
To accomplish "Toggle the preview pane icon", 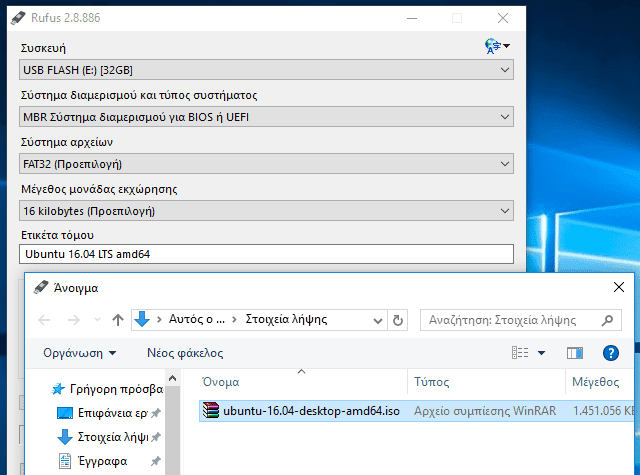I will pos(575,353).
